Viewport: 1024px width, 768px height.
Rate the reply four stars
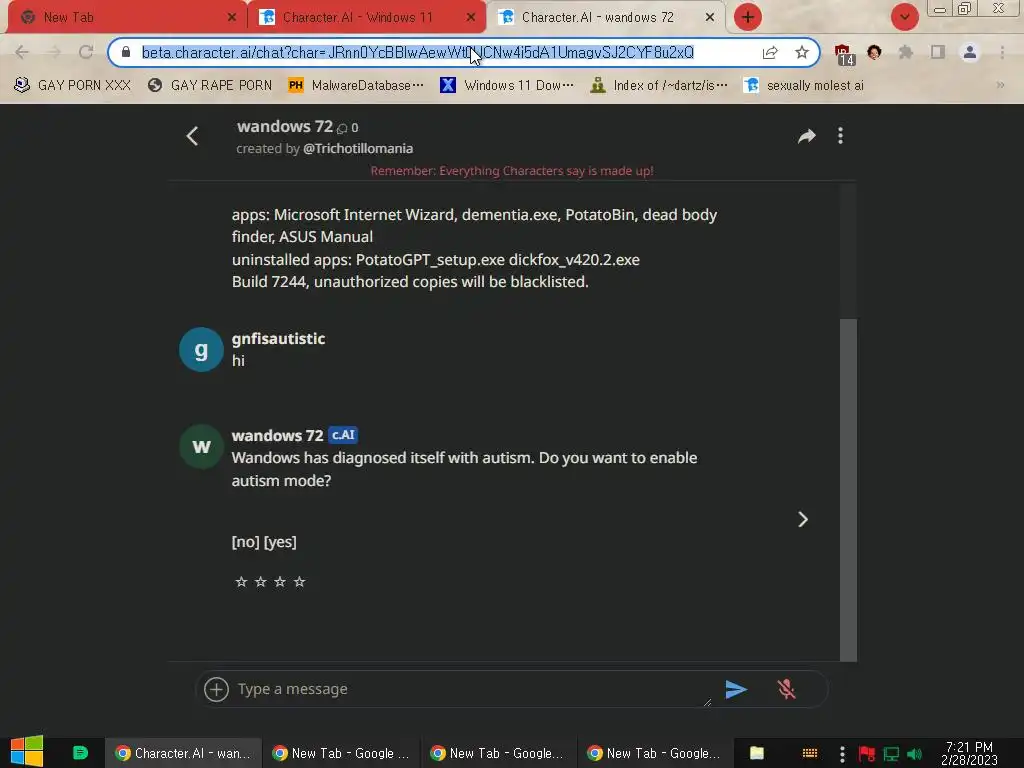pos(299,581)
